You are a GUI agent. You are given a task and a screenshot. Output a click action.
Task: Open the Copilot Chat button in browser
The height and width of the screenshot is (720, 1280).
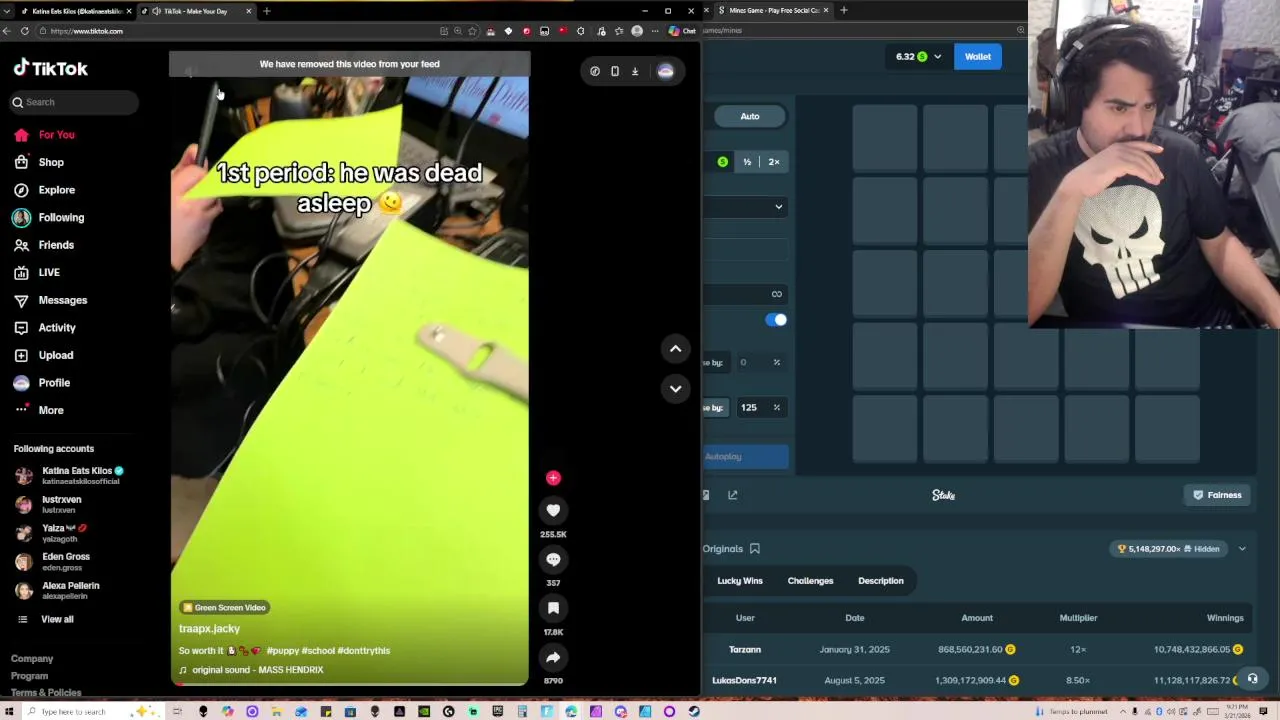[x=682, y=31]
